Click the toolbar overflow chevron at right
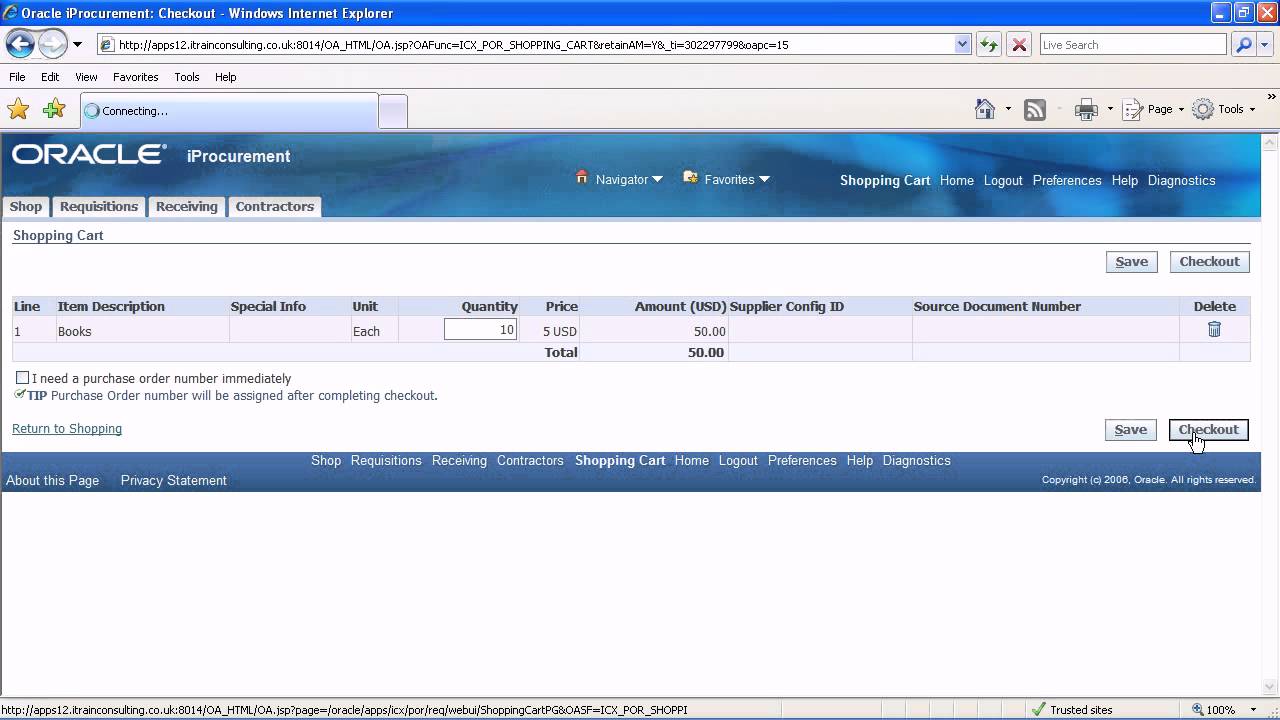Viewport: 1280px width, 720px height. click(1272, 97)
